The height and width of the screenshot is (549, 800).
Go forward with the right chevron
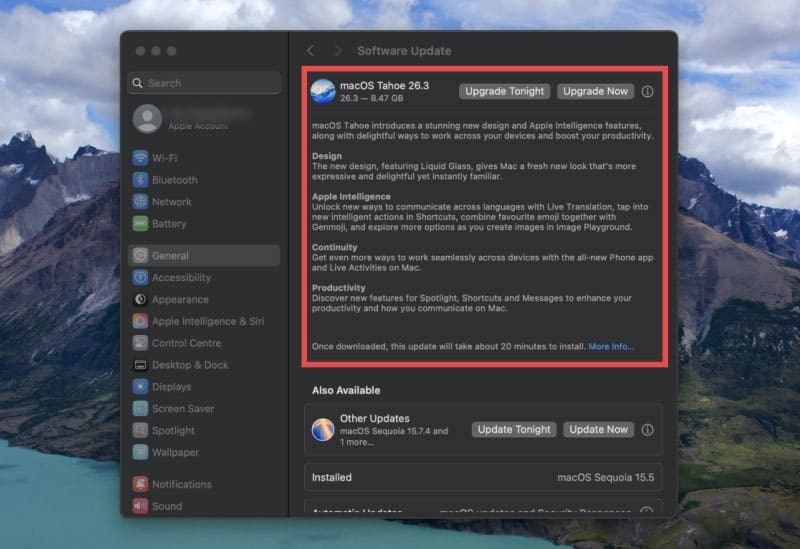[337, 51]
